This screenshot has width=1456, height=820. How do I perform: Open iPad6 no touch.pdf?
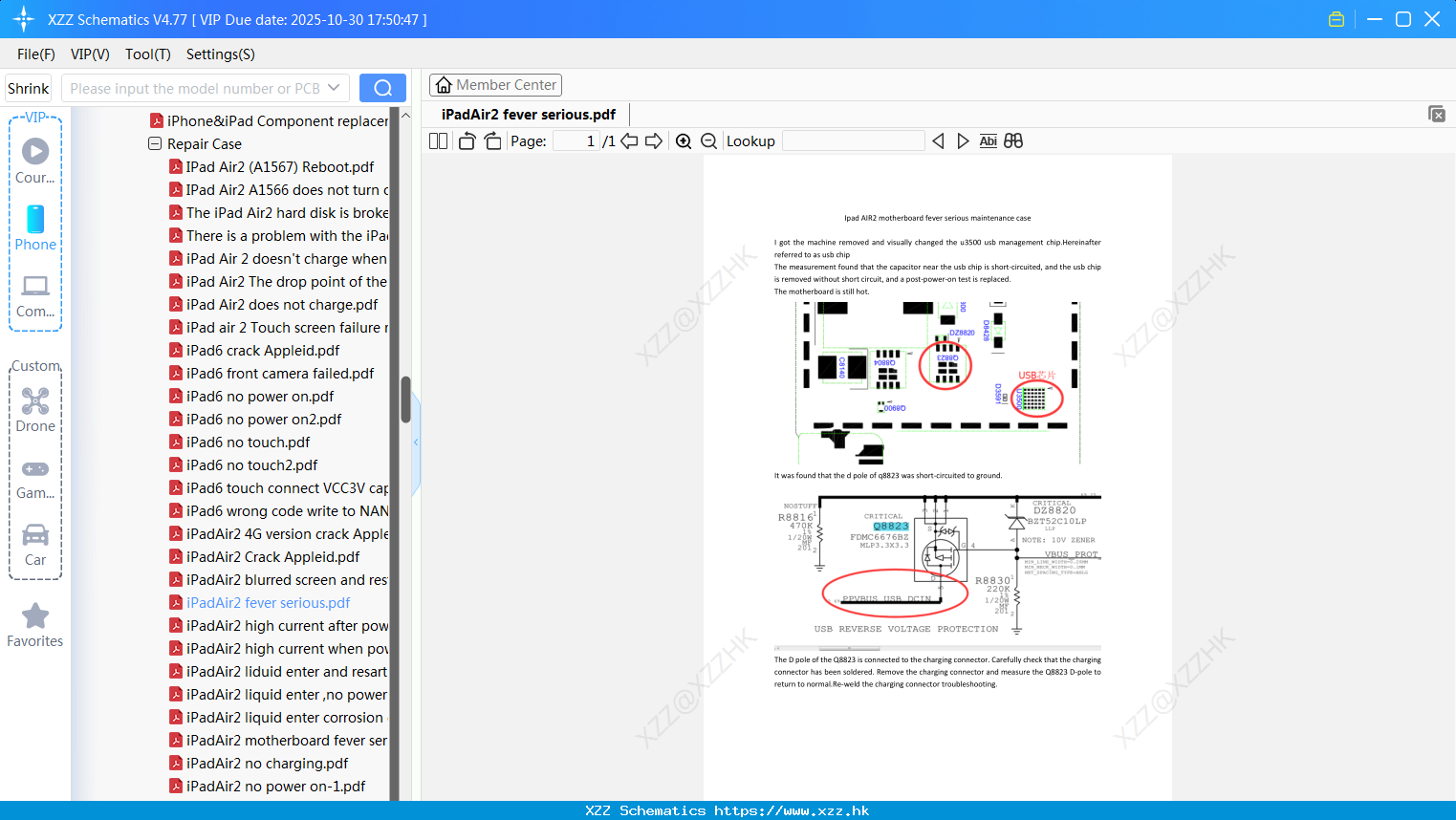[x=248, y=442]
